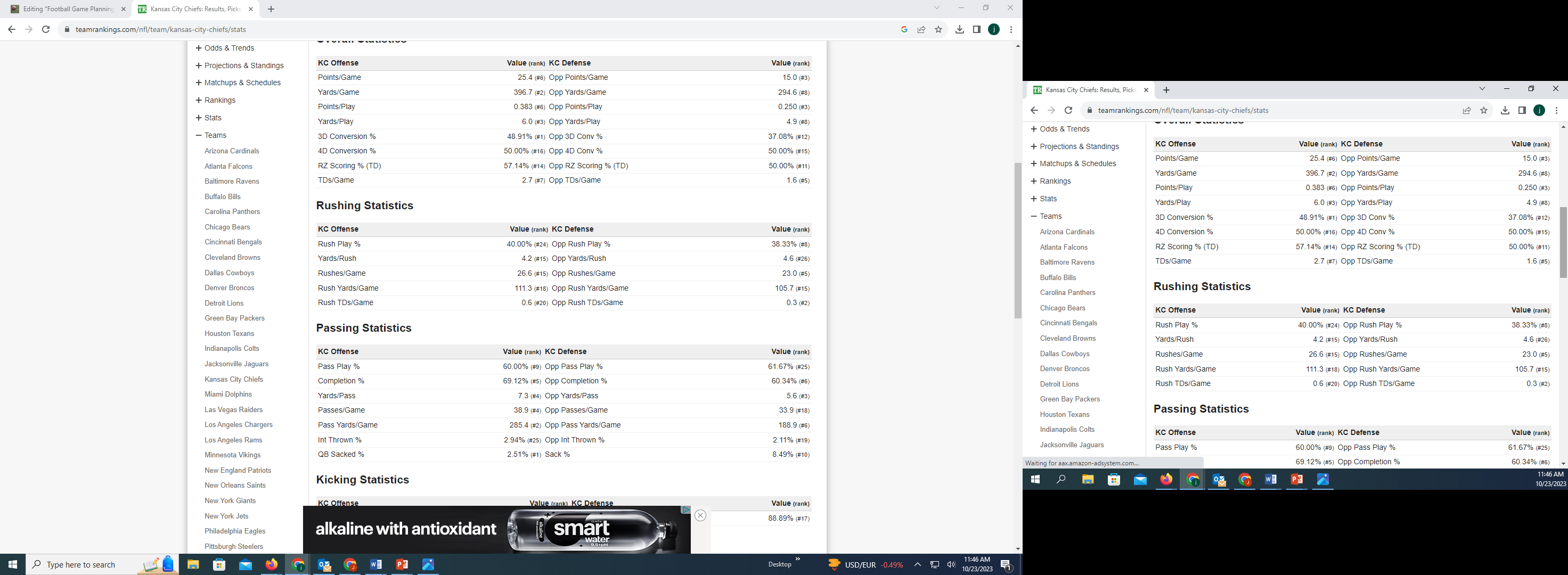The image size is (1568, 575).
Task: Open Word from the left taskbar
Action: (x=375, y=565)
